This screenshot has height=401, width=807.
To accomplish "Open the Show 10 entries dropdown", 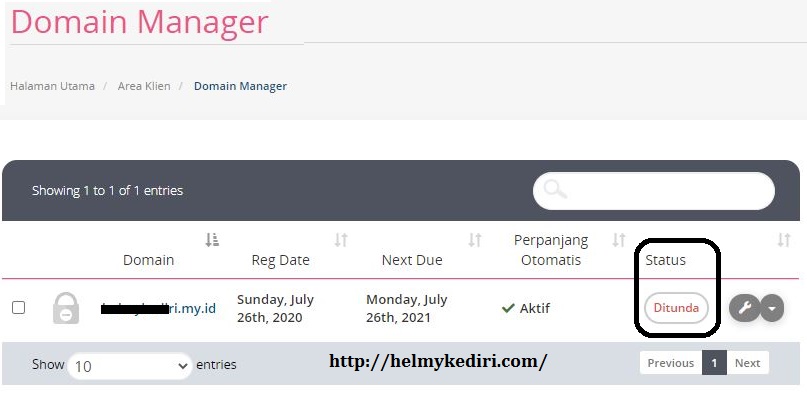I will coord(130,366).
